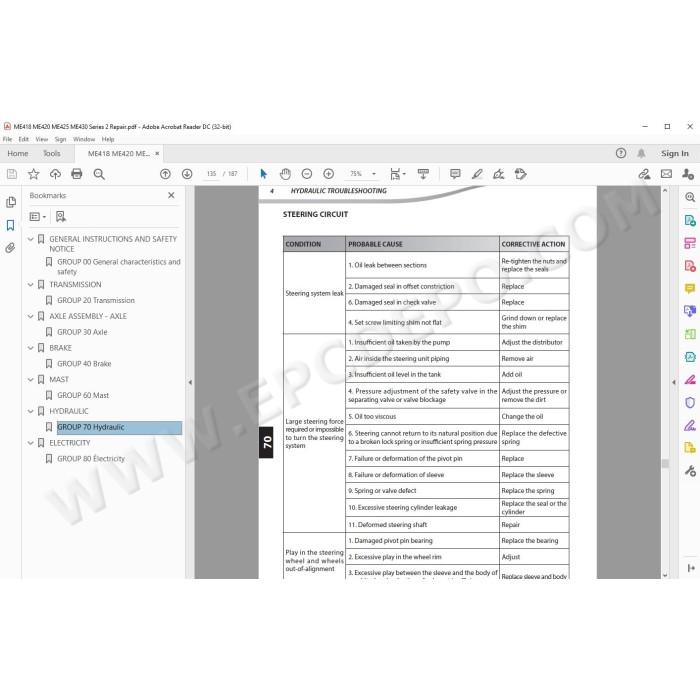Open the Edit menu
This screenshot has width=700, height=700.
pos(24,139)
